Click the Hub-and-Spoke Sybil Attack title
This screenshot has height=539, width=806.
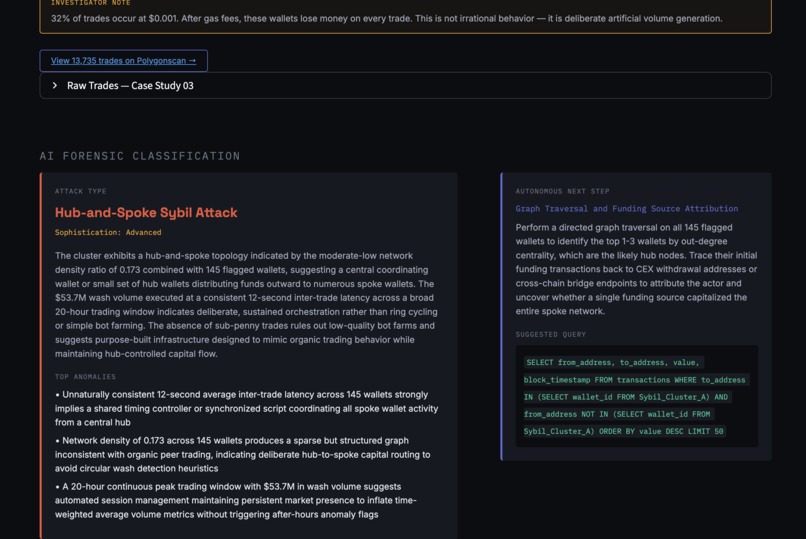click(146, 212)
